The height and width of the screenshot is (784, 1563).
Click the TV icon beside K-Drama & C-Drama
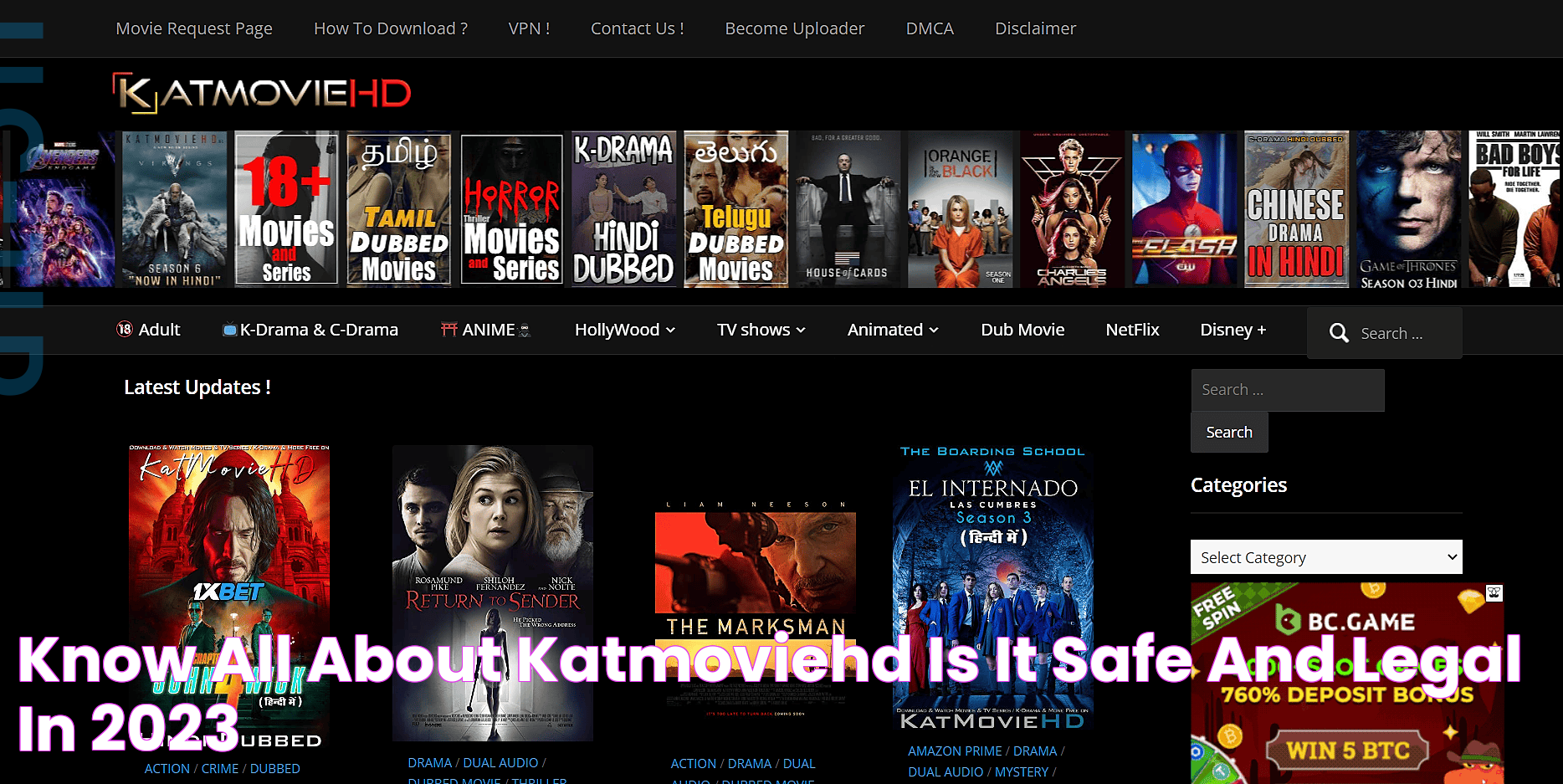[x=229, y=330]
